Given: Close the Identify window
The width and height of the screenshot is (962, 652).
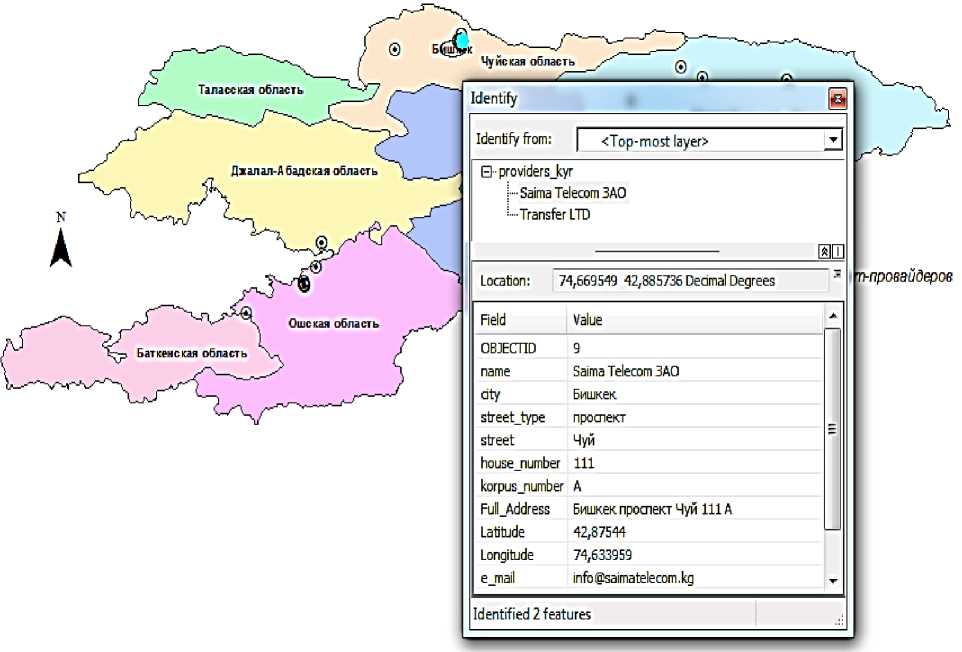Looking at the screenshot, I should click(x=837, y=98).
